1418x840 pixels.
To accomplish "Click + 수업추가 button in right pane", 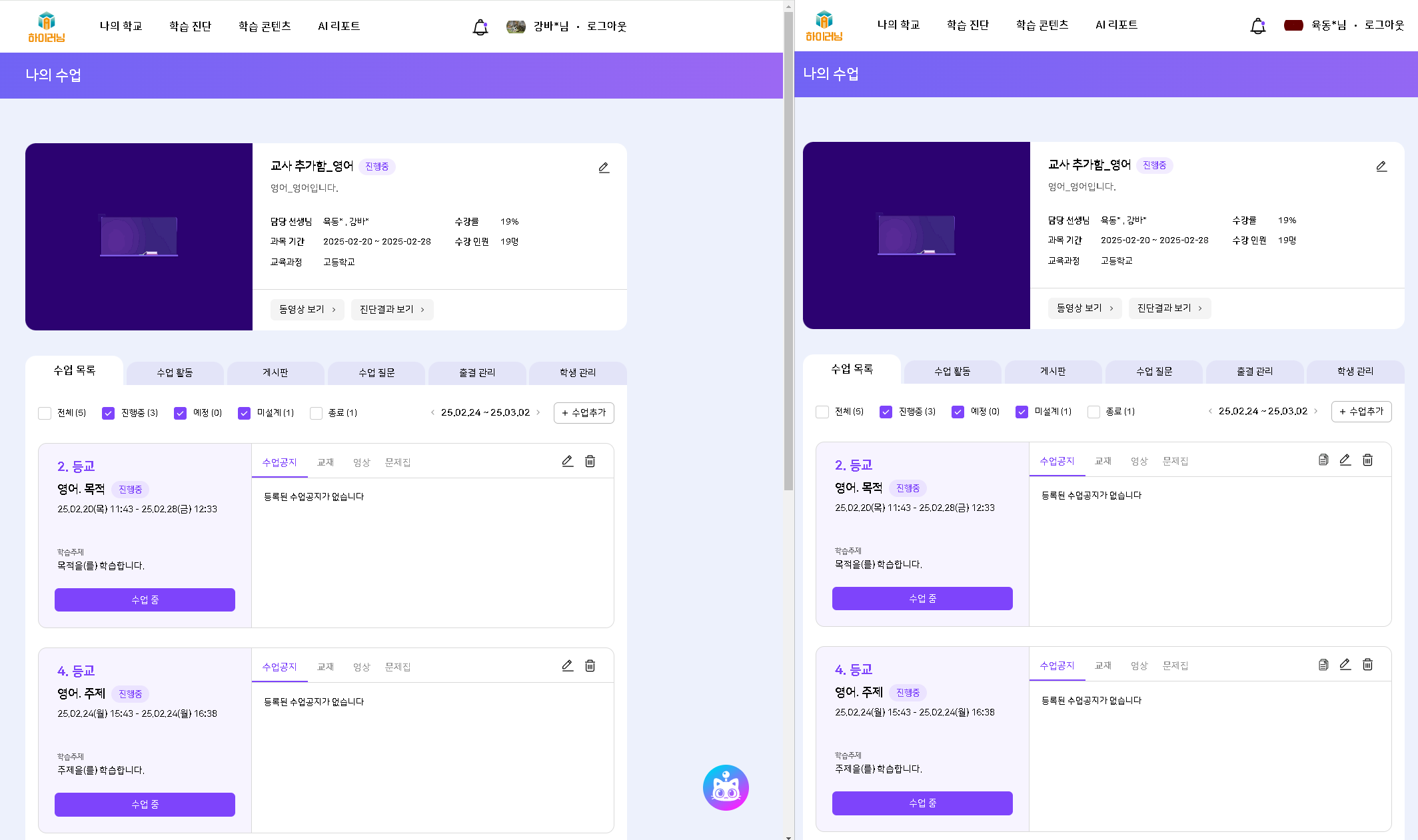I will coord(1361,411).
